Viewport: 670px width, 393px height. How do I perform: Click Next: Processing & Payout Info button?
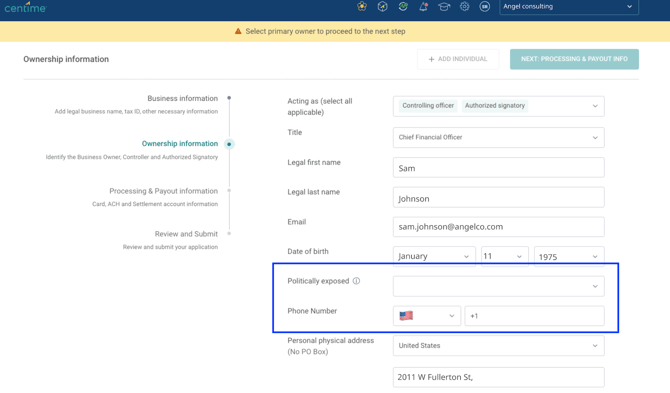click(574, 59)
